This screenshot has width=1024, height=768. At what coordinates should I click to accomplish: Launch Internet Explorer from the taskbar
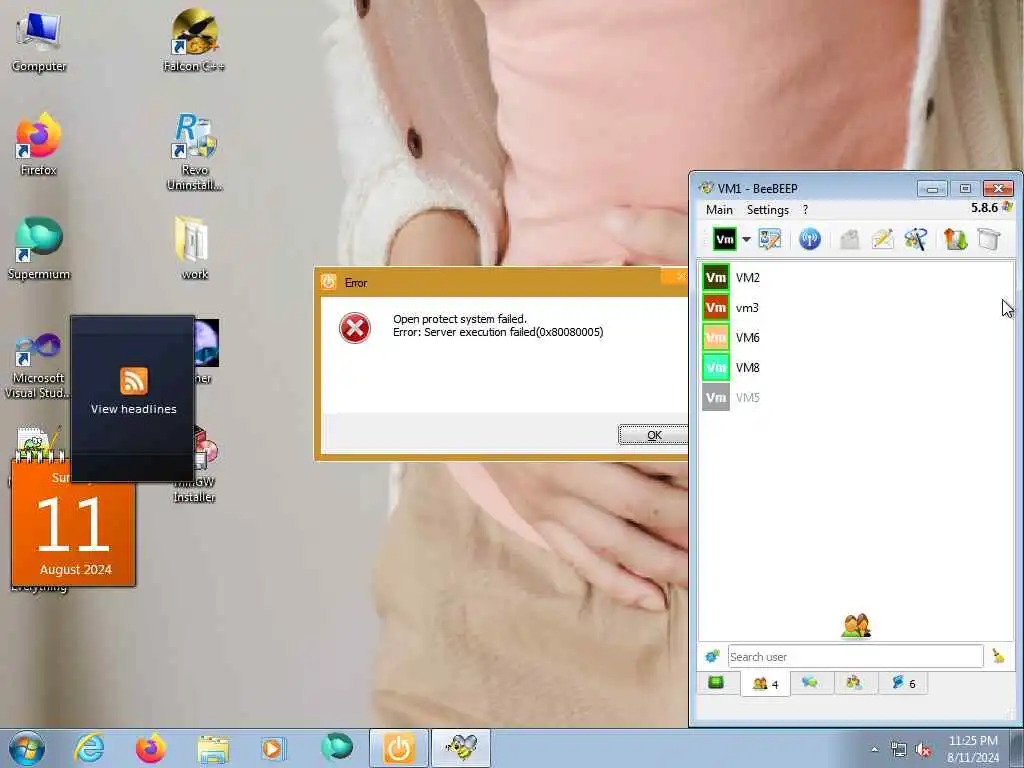click(x=89, y=748)
